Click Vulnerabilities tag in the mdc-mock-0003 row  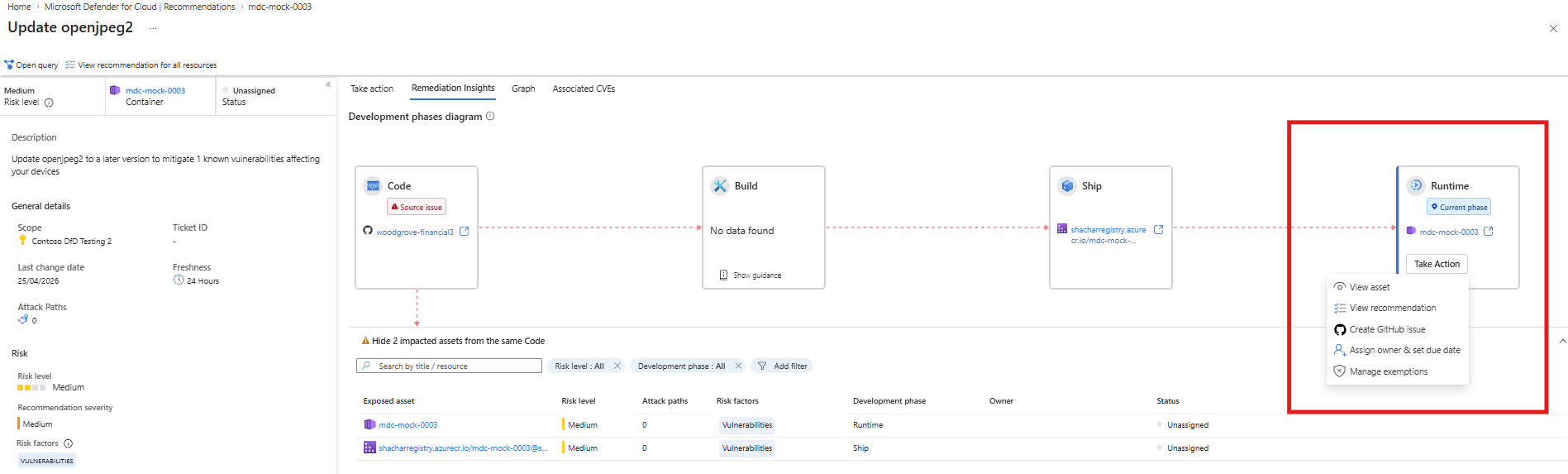[x=747, y=424]
